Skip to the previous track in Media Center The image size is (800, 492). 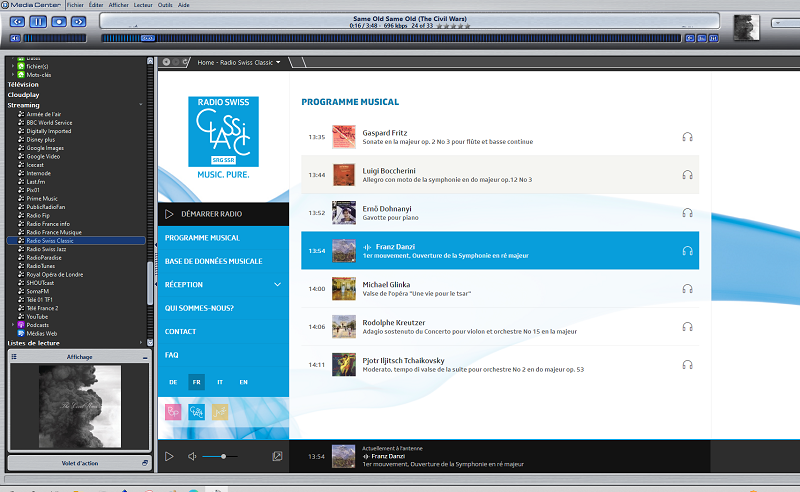pyautogui.click(x=18, y=21)
